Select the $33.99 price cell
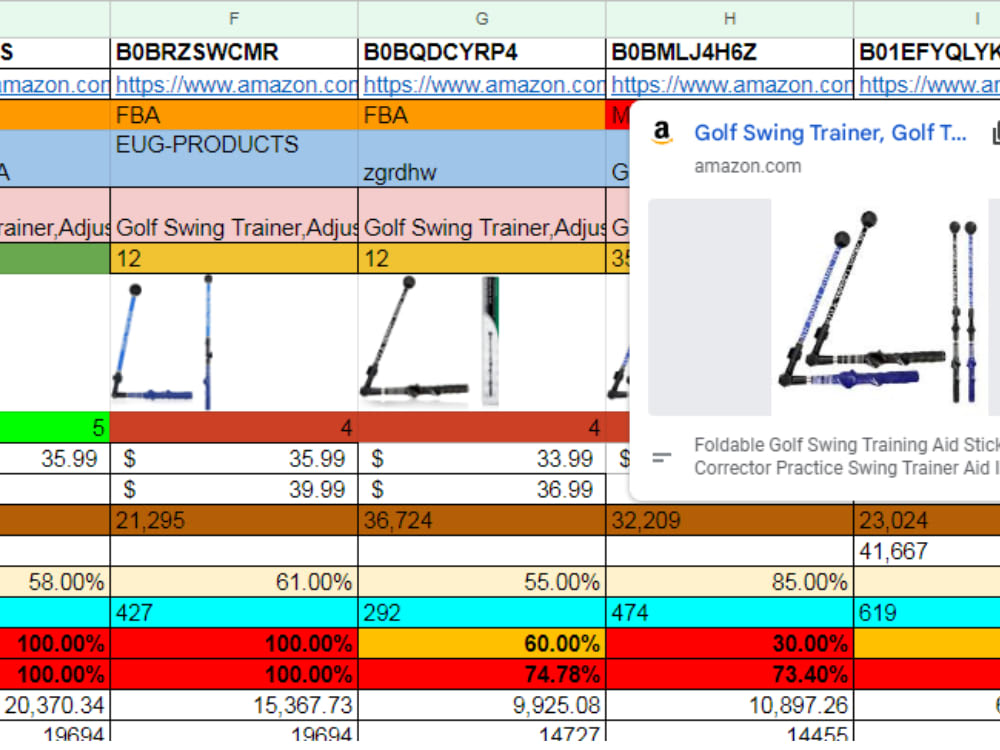 tap(482, 459)
